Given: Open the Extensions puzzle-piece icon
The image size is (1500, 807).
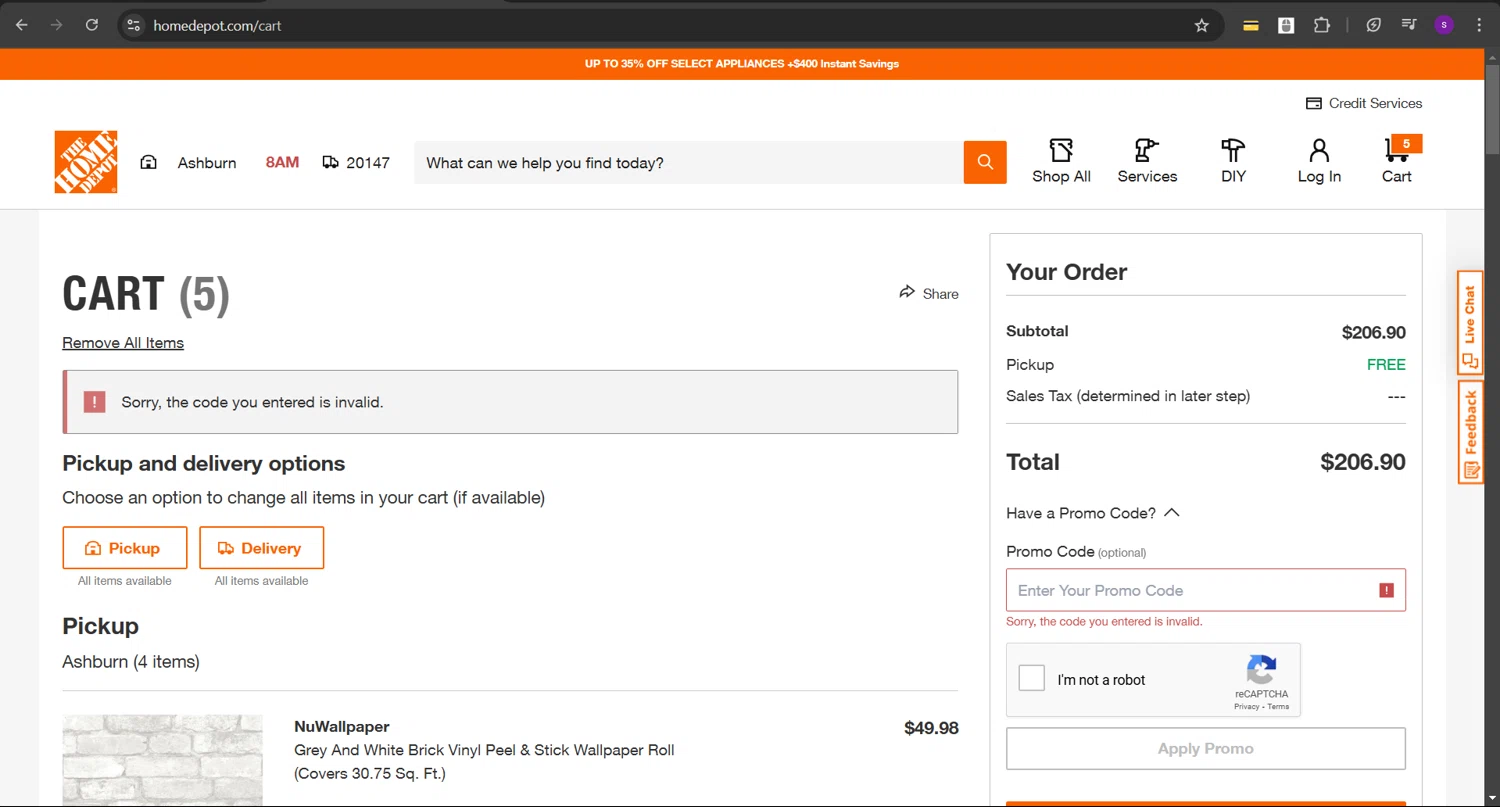Looking at the screenshot, I should coord(1322,26).
